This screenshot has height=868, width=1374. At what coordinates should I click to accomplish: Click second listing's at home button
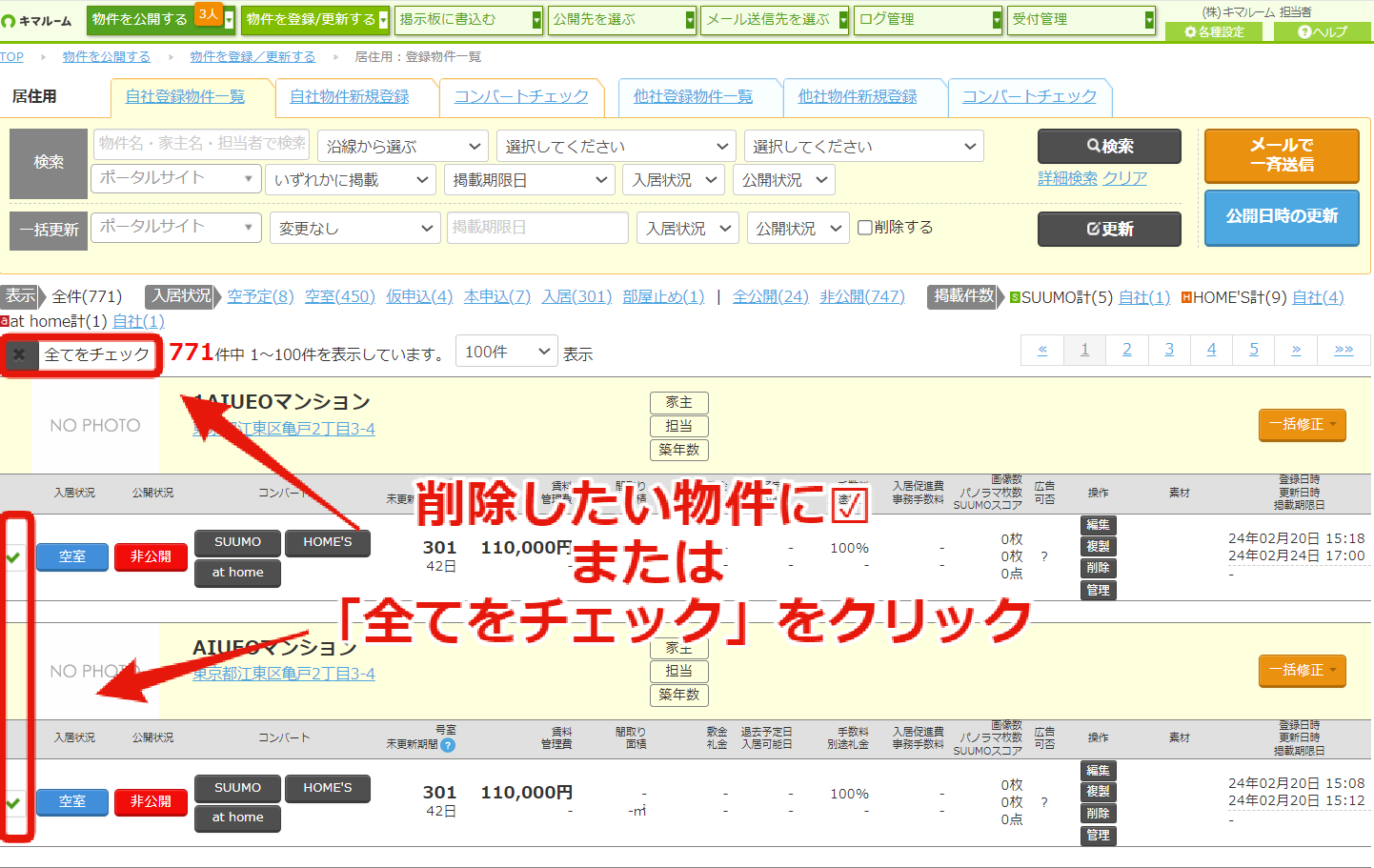[x=237, y=818]
